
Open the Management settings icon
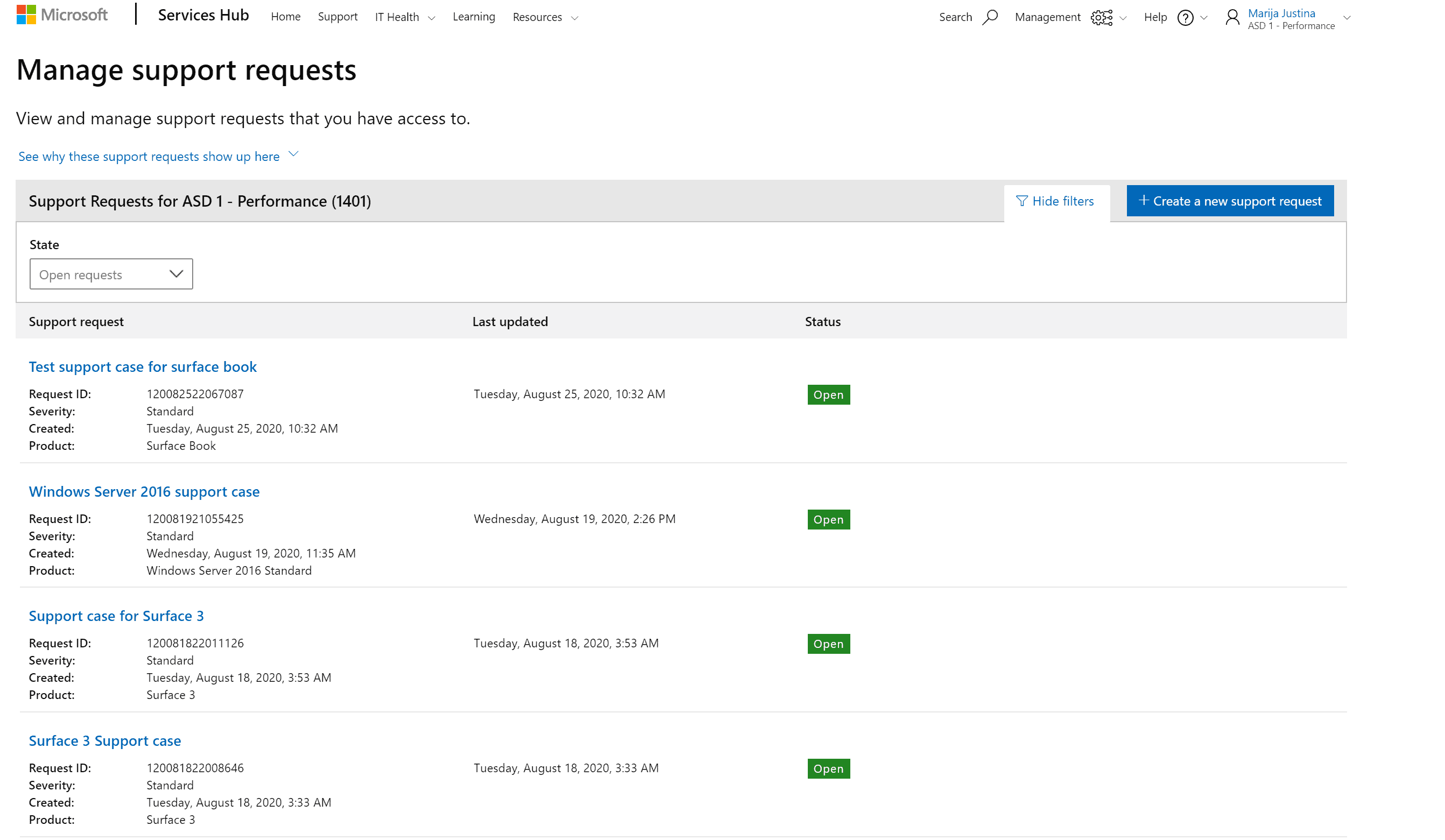coord(1102,17)
